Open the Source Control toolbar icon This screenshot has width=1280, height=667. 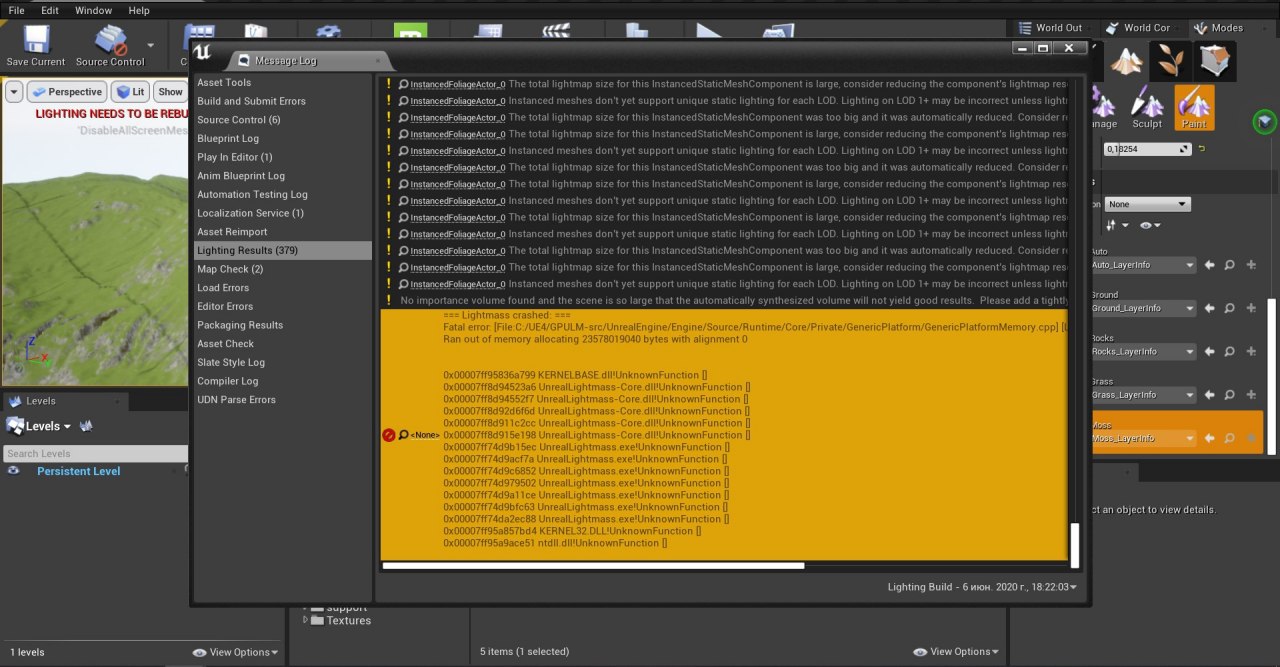coord(110,40)
